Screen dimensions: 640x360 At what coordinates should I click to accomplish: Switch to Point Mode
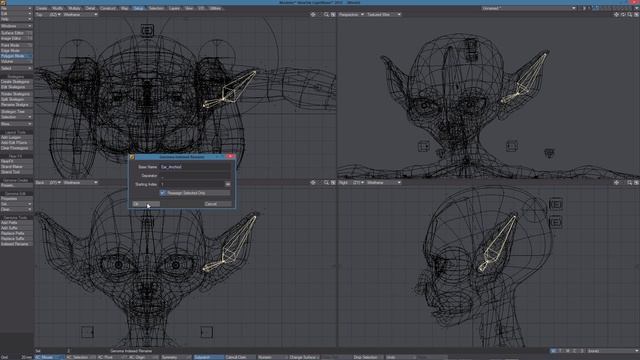pos(16,45)
